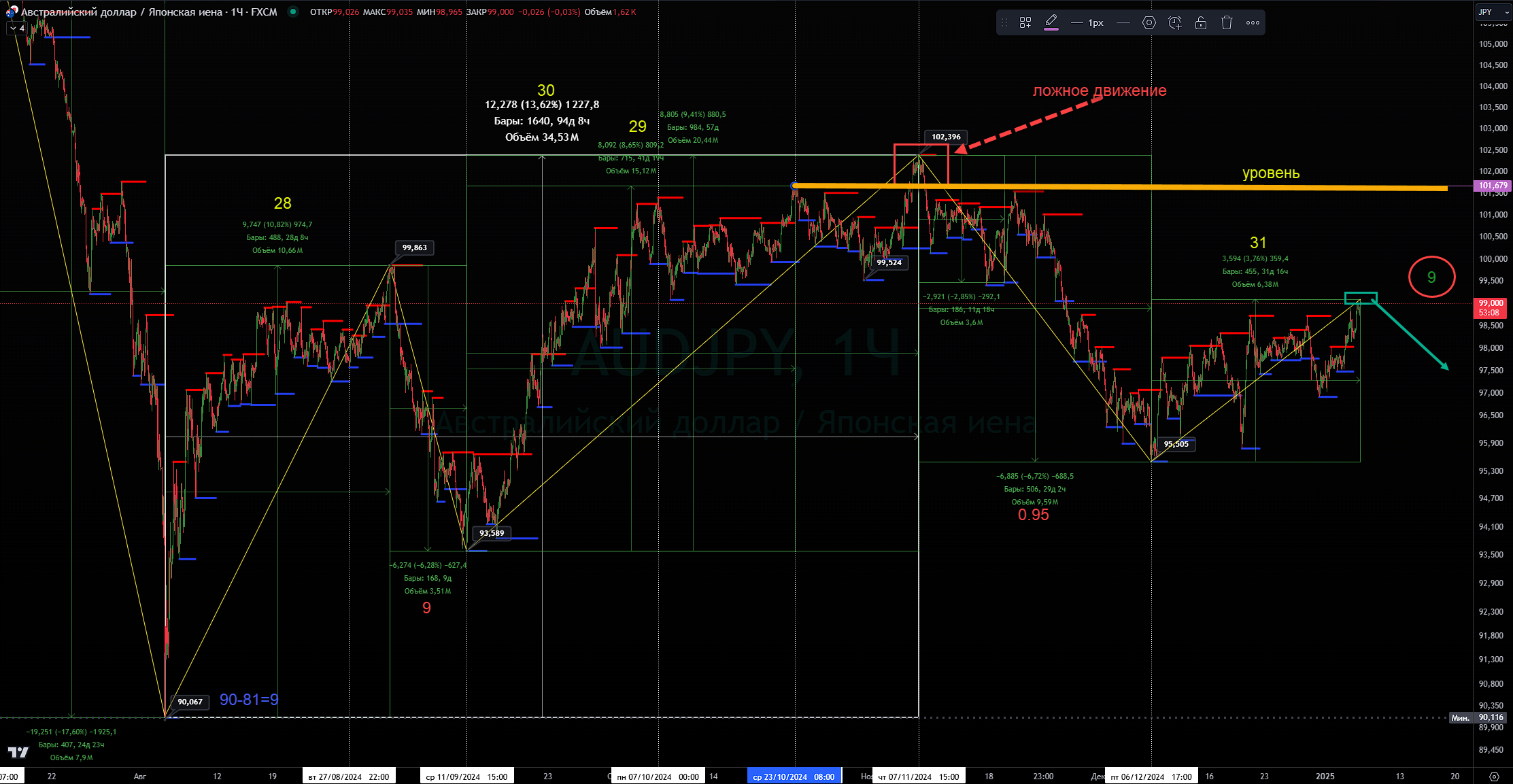
Task: Click the Мин. 90,116 axis label
Action: pyautogui.click(x=1480, y=717)
